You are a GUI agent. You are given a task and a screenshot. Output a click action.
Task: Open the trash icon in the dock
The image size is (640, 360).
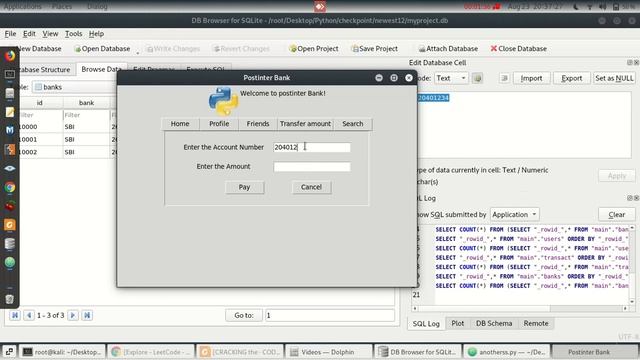point(10,299)
